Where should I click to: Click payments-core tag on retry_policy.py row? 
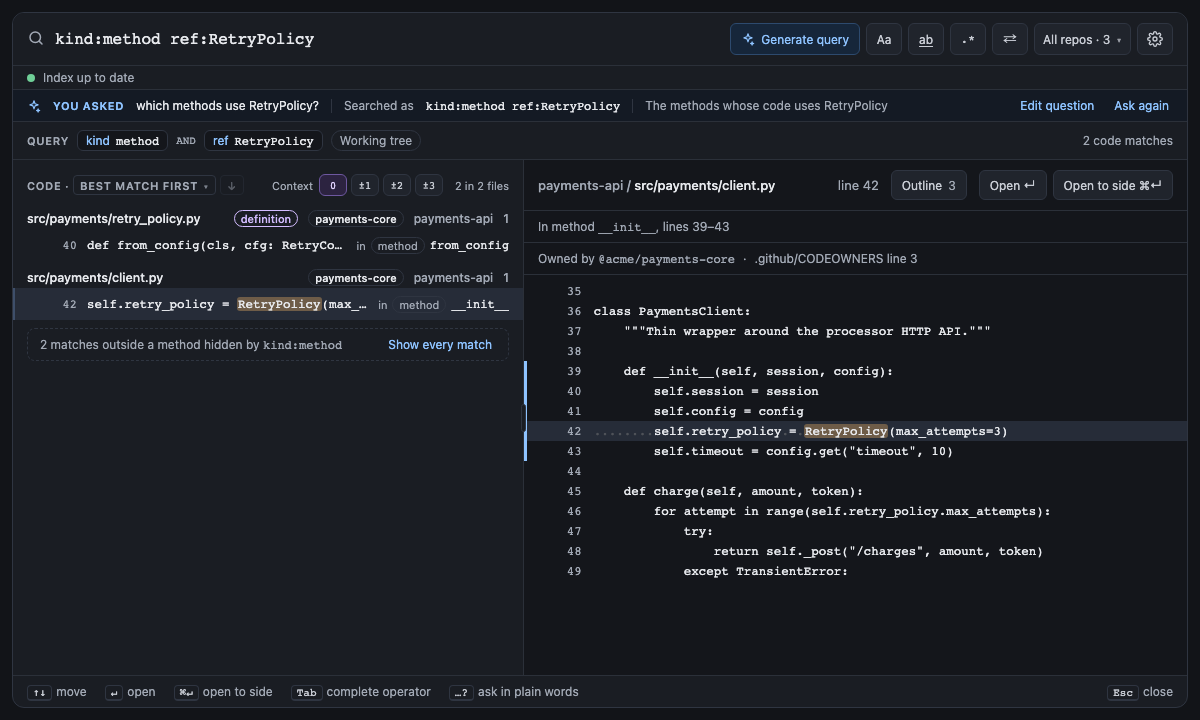pos(356,219)
